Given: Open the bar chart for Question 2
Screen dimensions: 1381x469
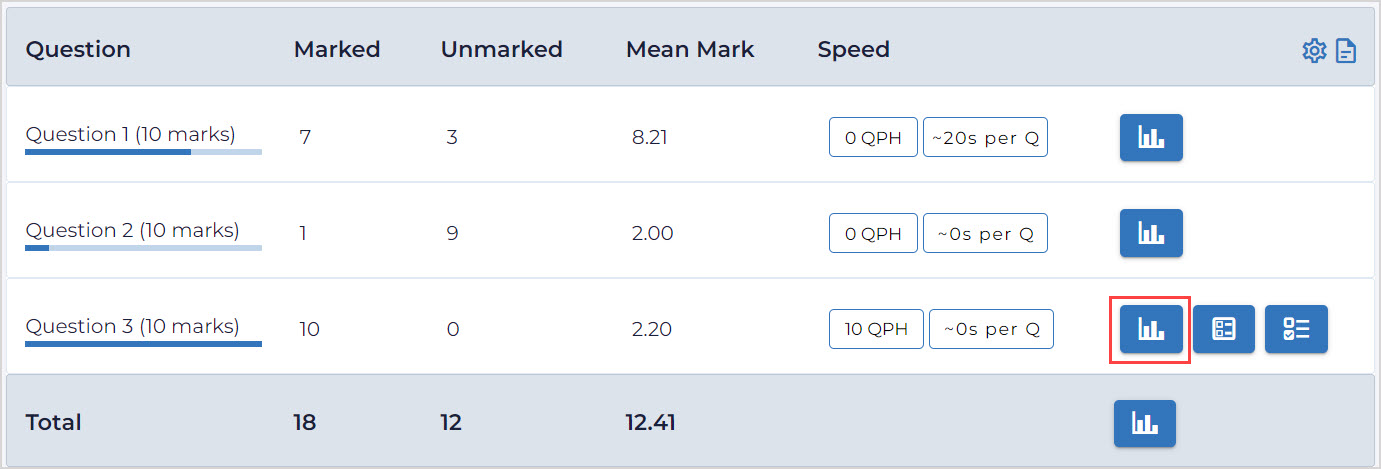Looking at the screenshot, I should tap(1151, 233).
